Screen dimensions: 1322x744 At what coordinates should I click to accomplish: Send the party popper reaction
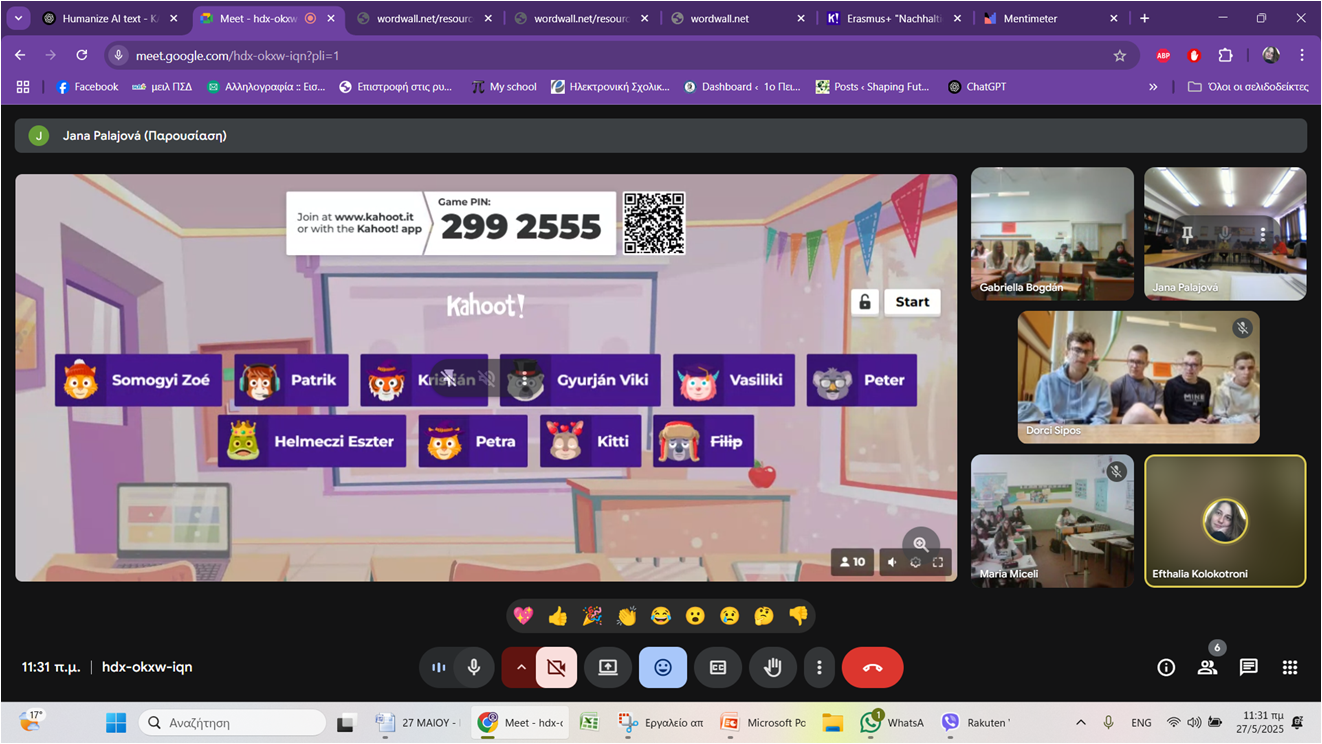[592, 616]
